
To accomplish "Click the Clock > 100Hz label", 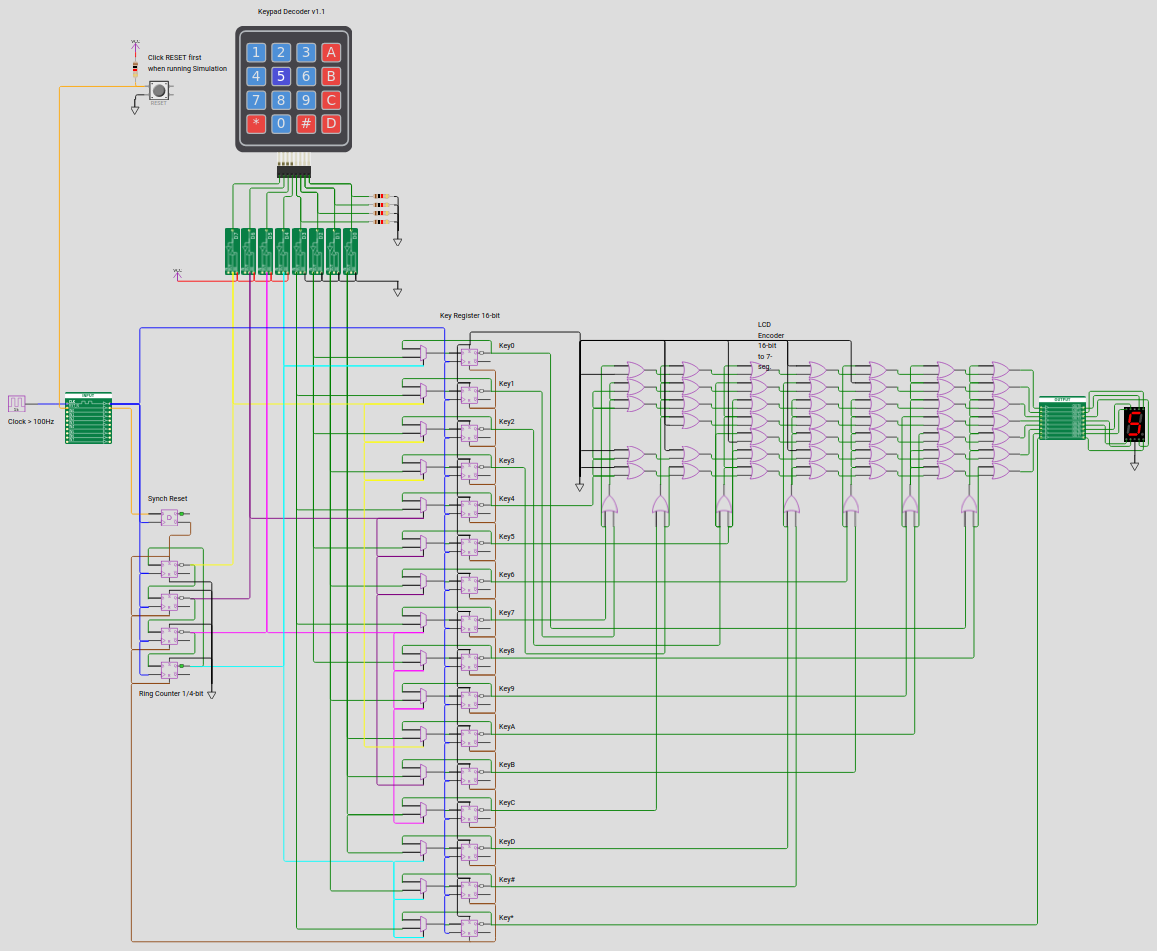I will pyautogui.click(x=31, y=422).
